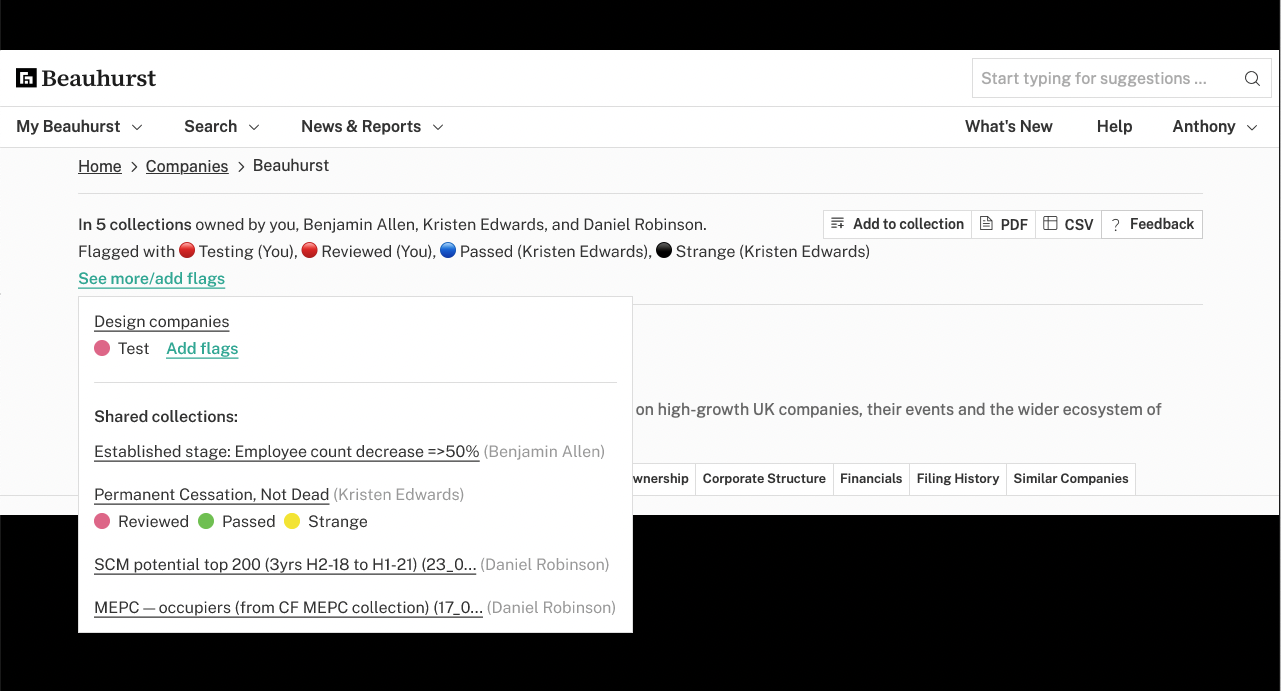The height and width of the screenshot is (691, 1281).
Task: Switch to the Similar Companies tab
Action: point(1071,478)
